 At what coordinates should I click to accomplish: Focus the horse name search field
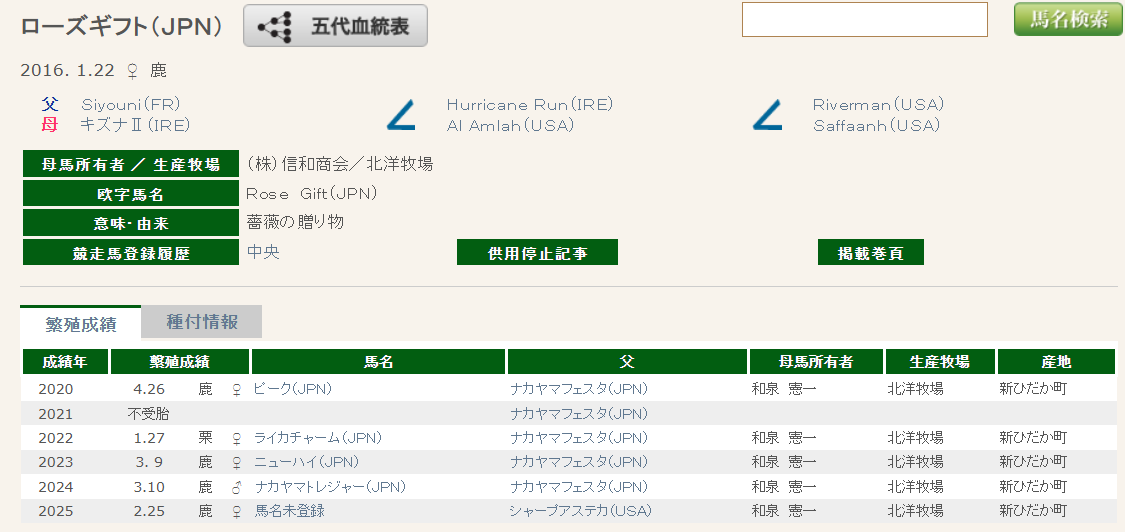click(865, 19)
